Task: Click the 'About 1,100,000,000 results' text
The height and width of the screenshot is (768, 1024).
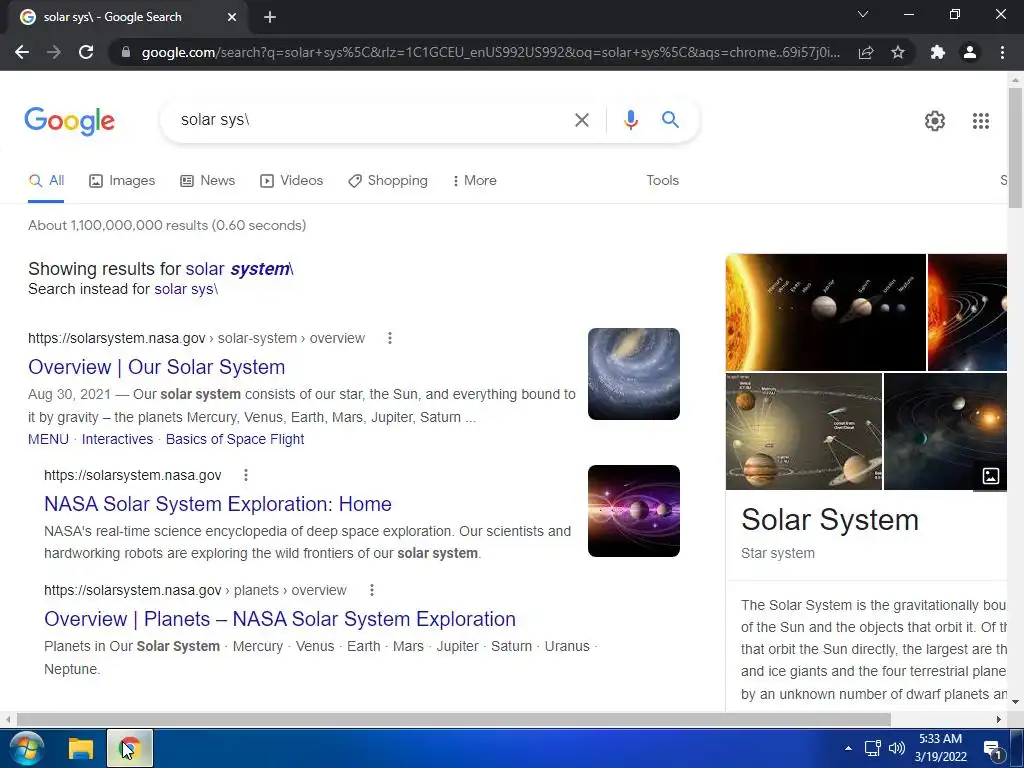Action: tap(167, 225)
